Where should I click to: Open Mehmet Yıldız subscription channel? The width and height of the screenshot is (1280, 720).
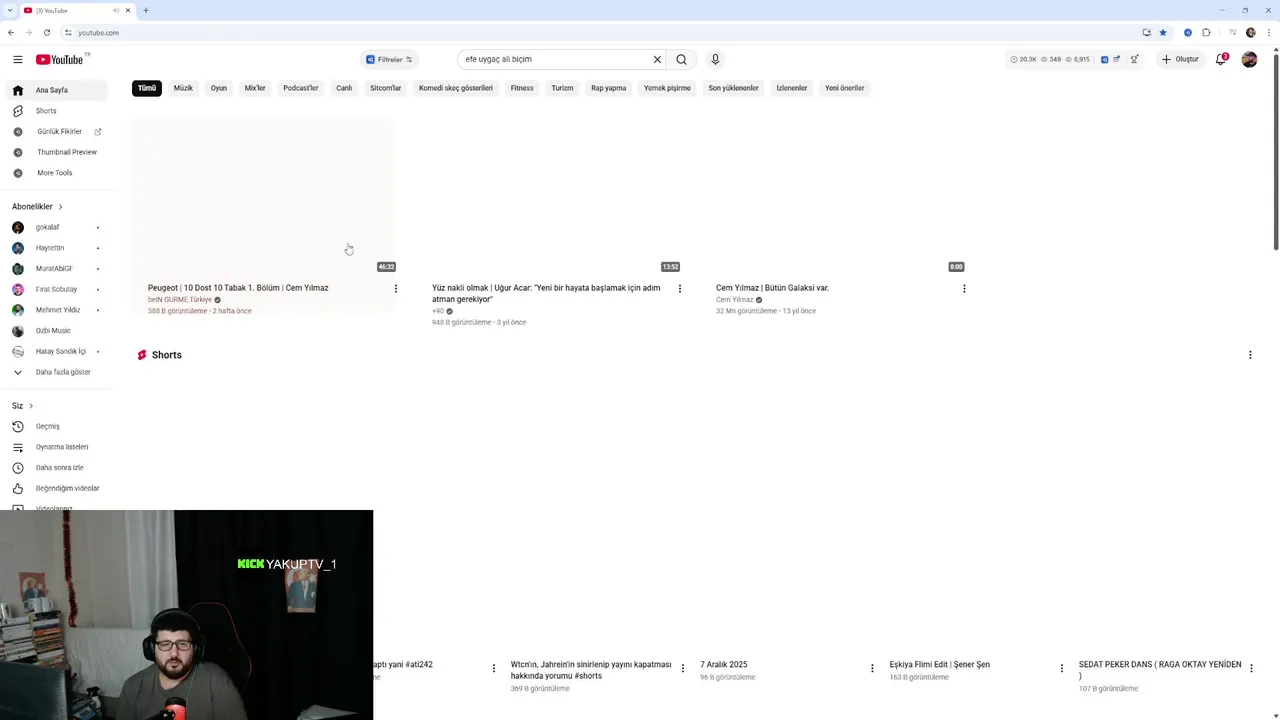pos(57,310)
